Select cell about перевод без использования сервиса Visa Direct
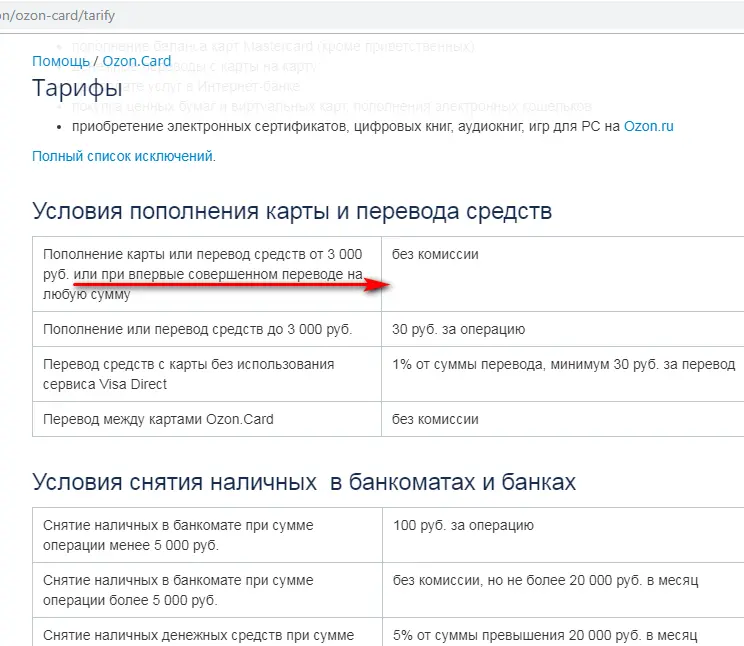This screenshot has width=744, height=646. [x=207, y=374]
